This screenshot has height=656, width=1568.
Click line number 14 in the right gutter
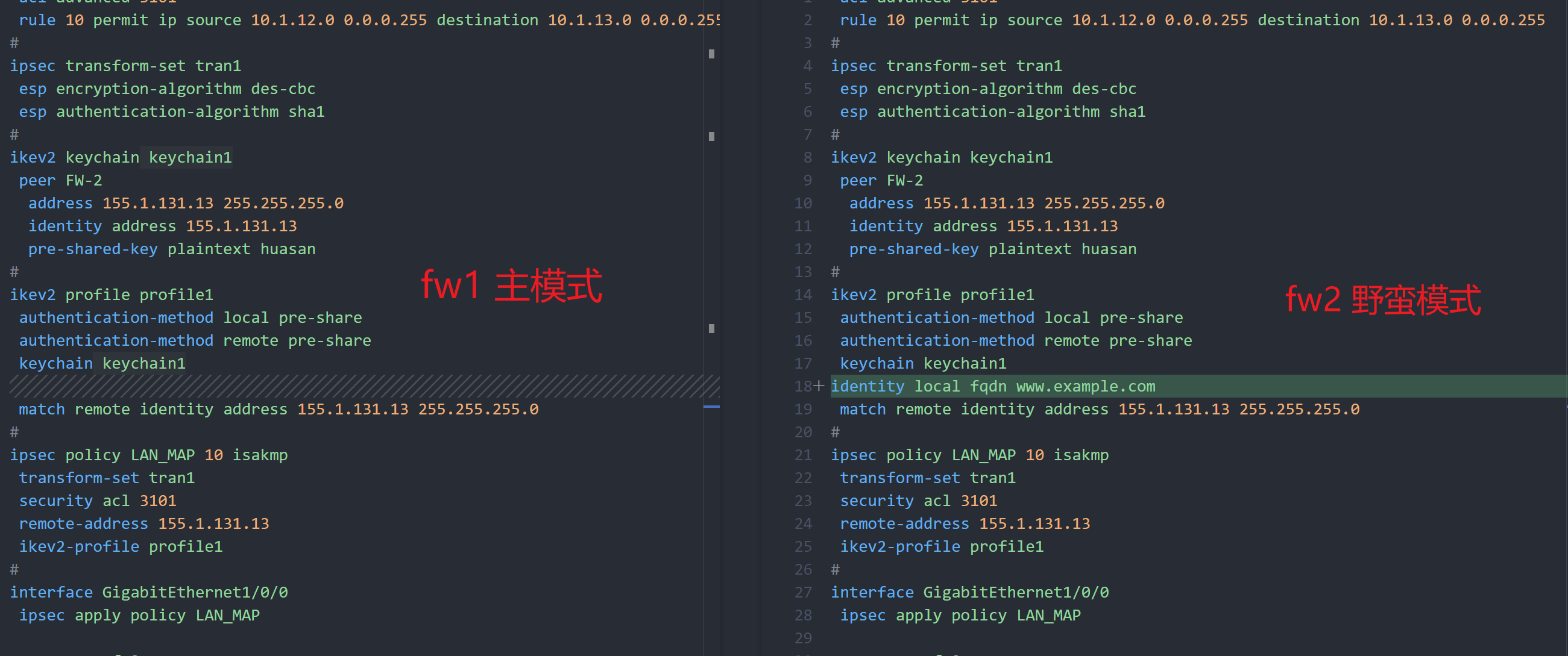pyautogui.click(x=802, y=295)
